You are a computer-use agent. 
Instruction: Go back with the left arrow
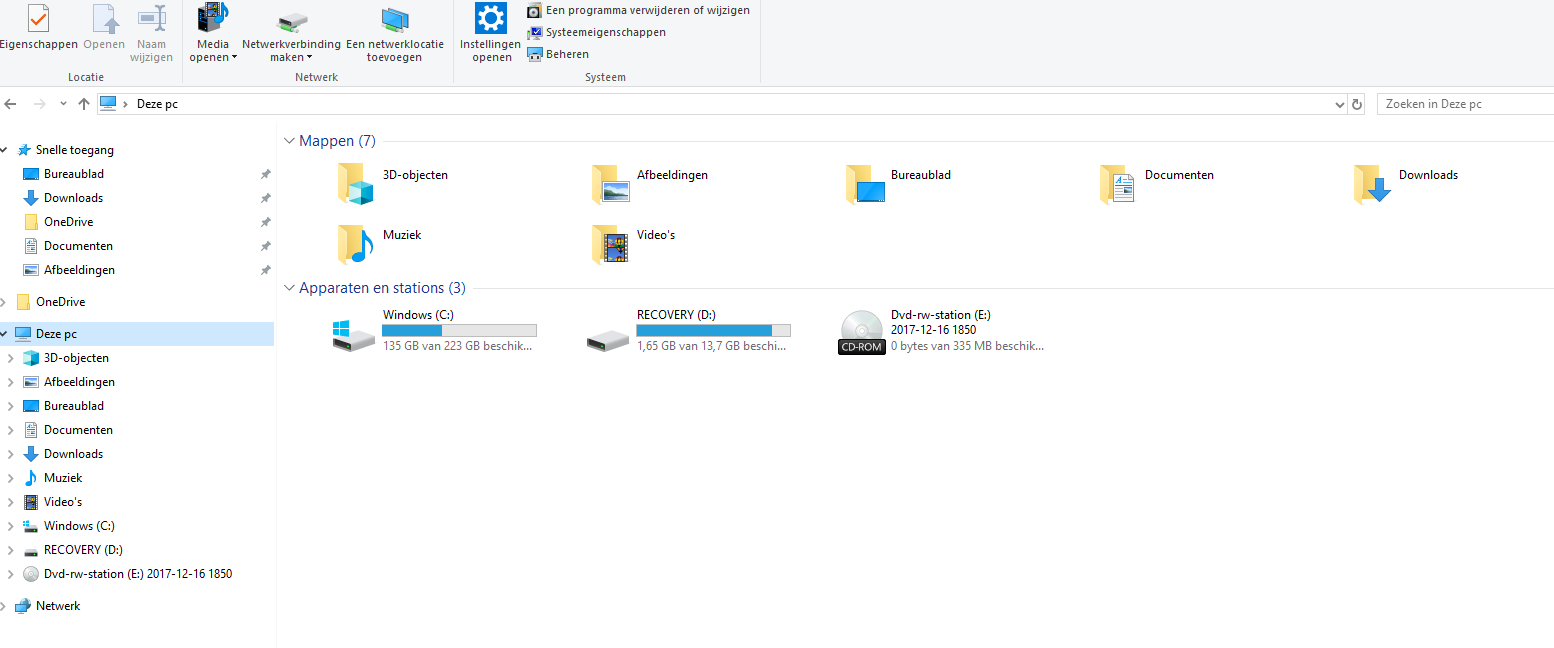point(10,104)
